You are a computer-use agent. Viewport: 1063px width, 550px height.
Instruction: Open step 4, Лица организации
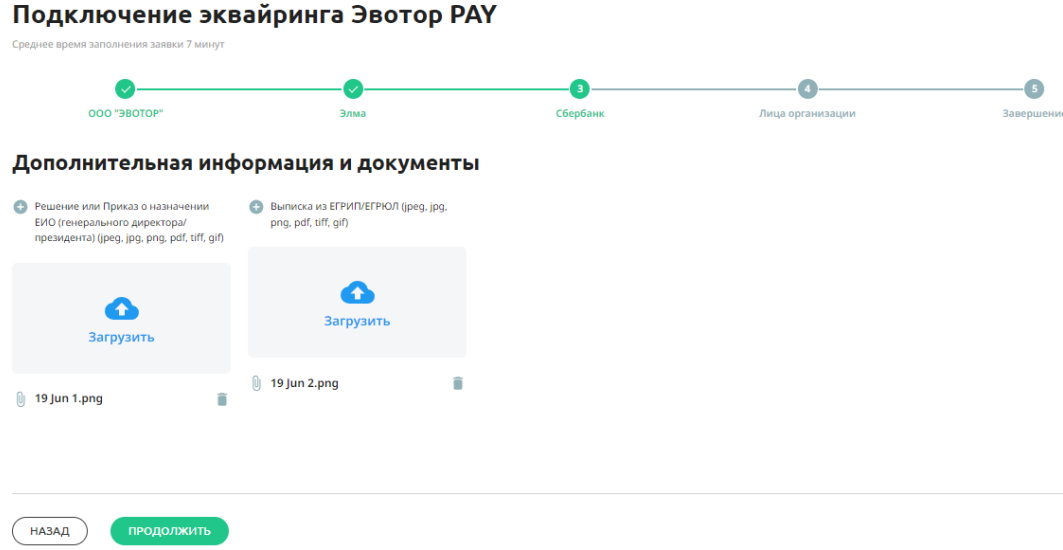pyautogui.click(x=807, y=89)
